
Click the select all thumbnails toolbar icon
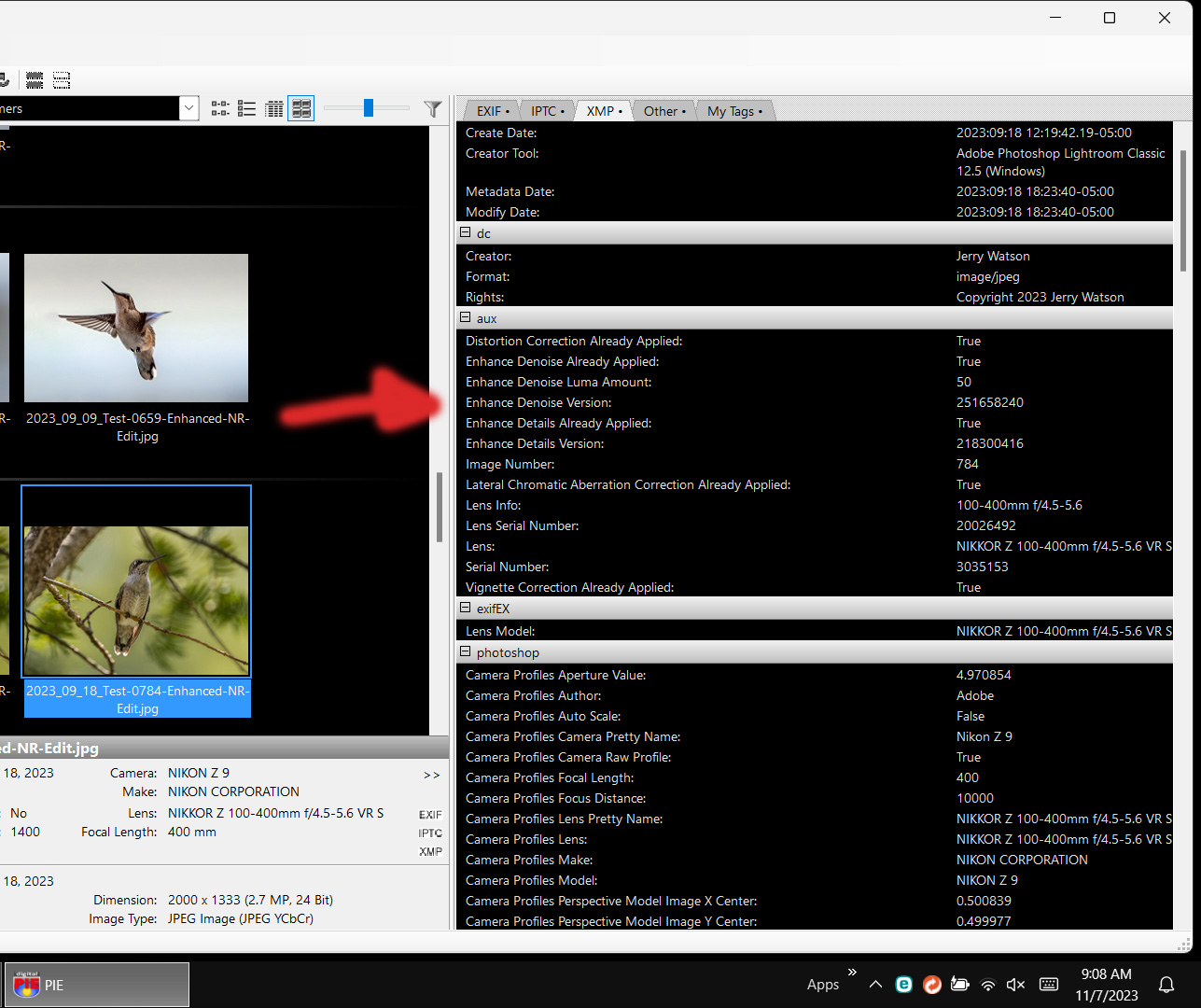click(x=35, y=80)
